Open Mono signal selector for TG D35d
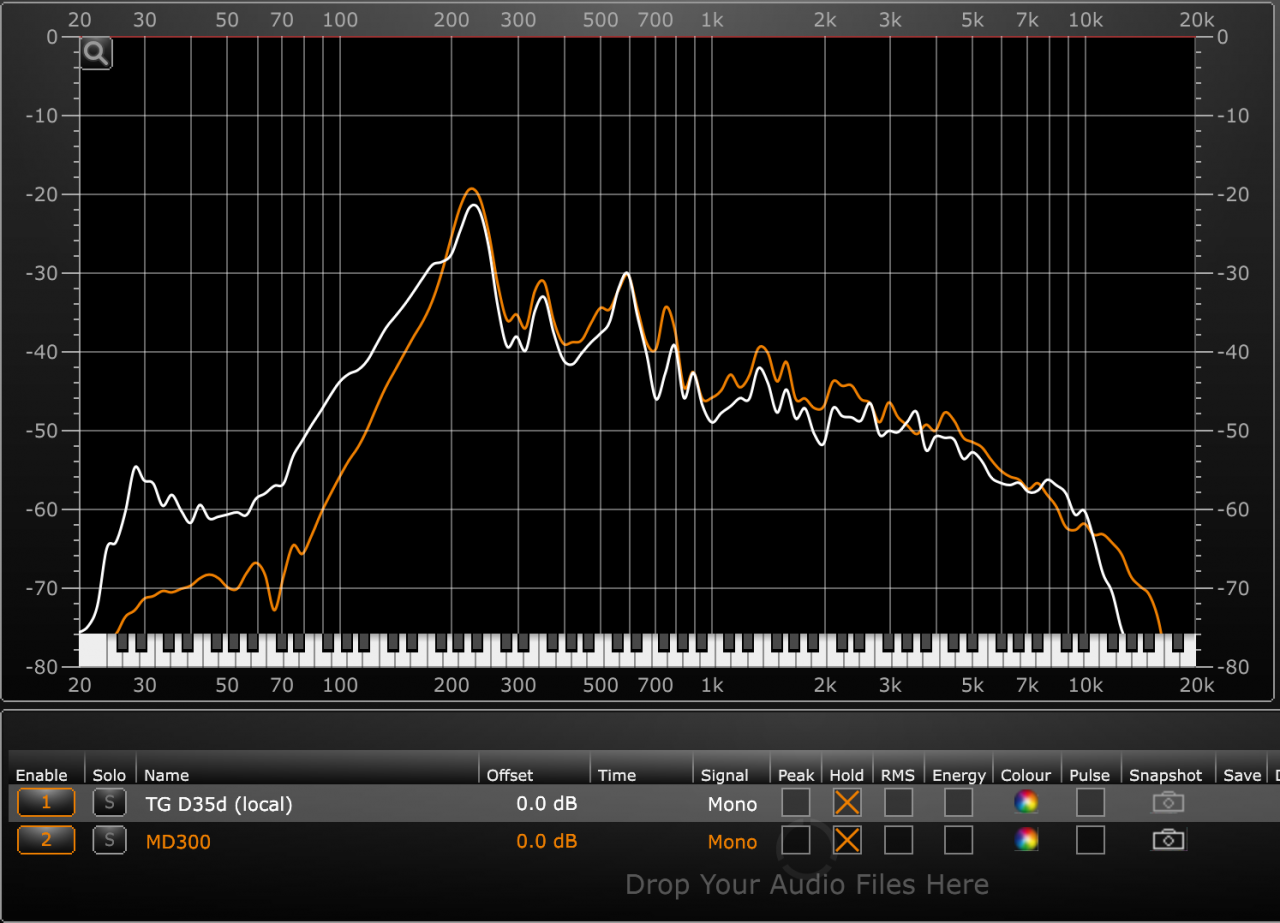 pyautogui.click(x=732, y=804)
